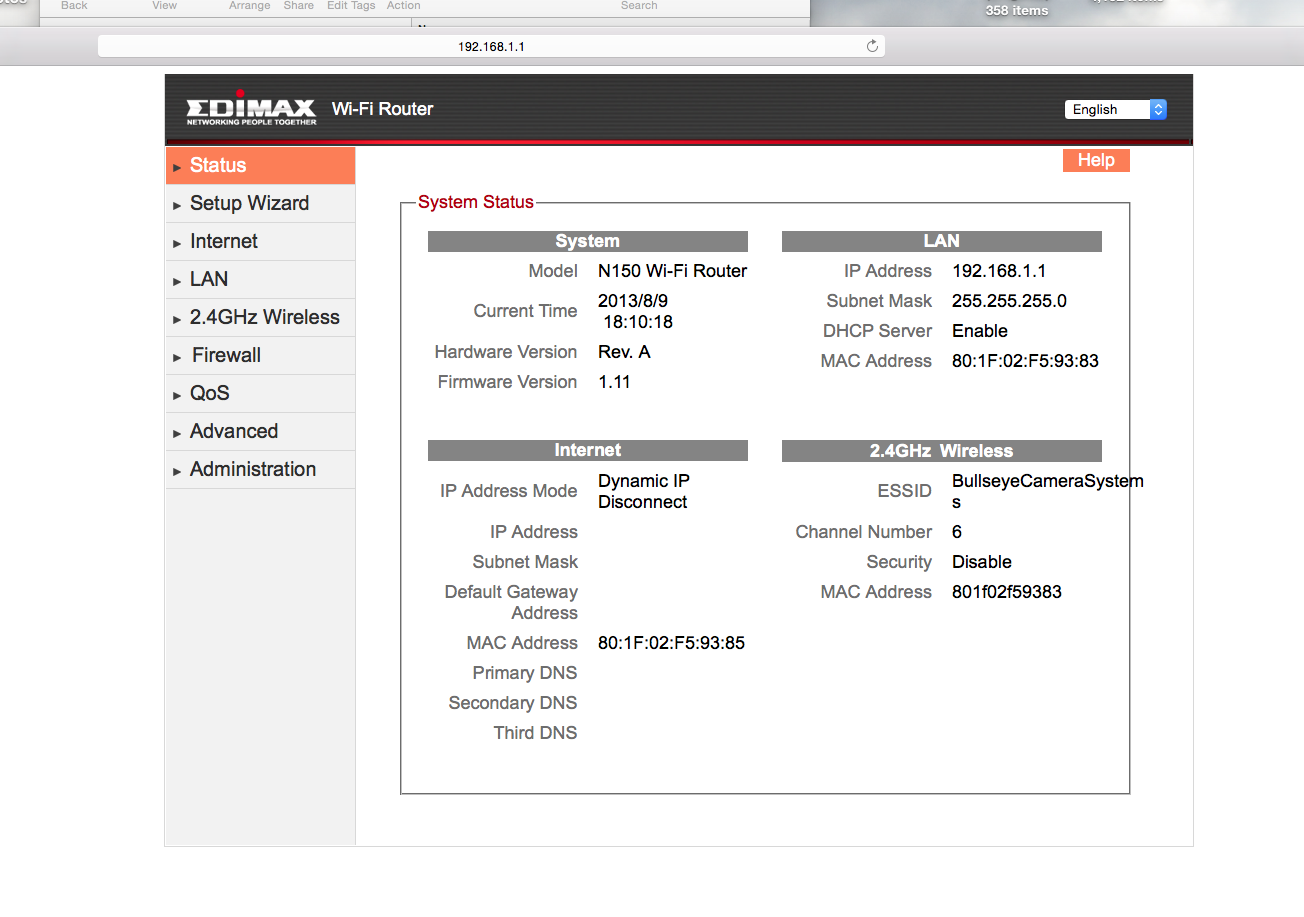Open the Setup Wizard menu
Image resolution: width=1304 pixels, height=917 pixels.
point(260,204)
